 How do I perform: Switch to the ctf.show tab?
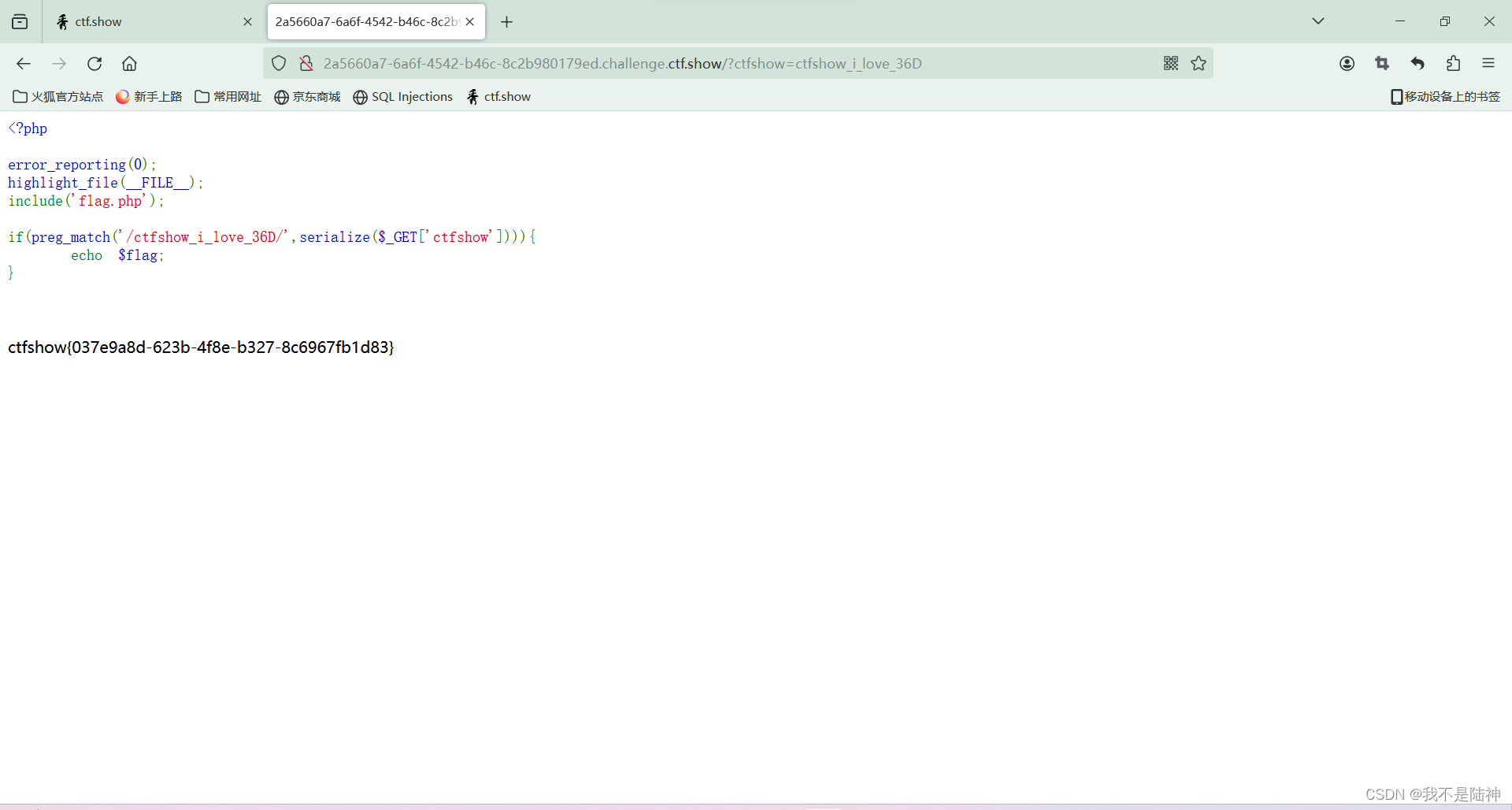[154, 22]
